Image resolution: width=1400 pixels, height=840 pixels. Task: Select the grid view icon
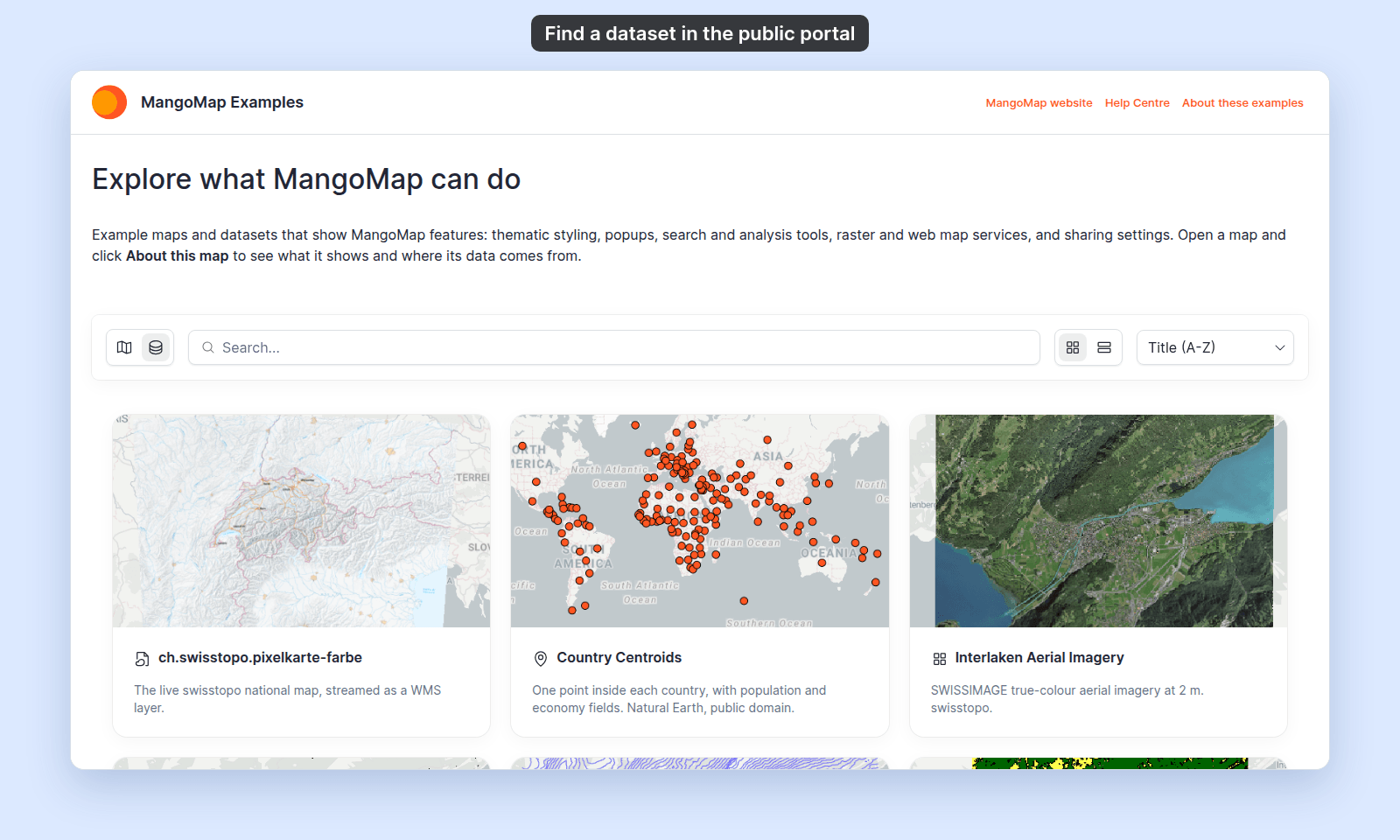[1073, 347]
